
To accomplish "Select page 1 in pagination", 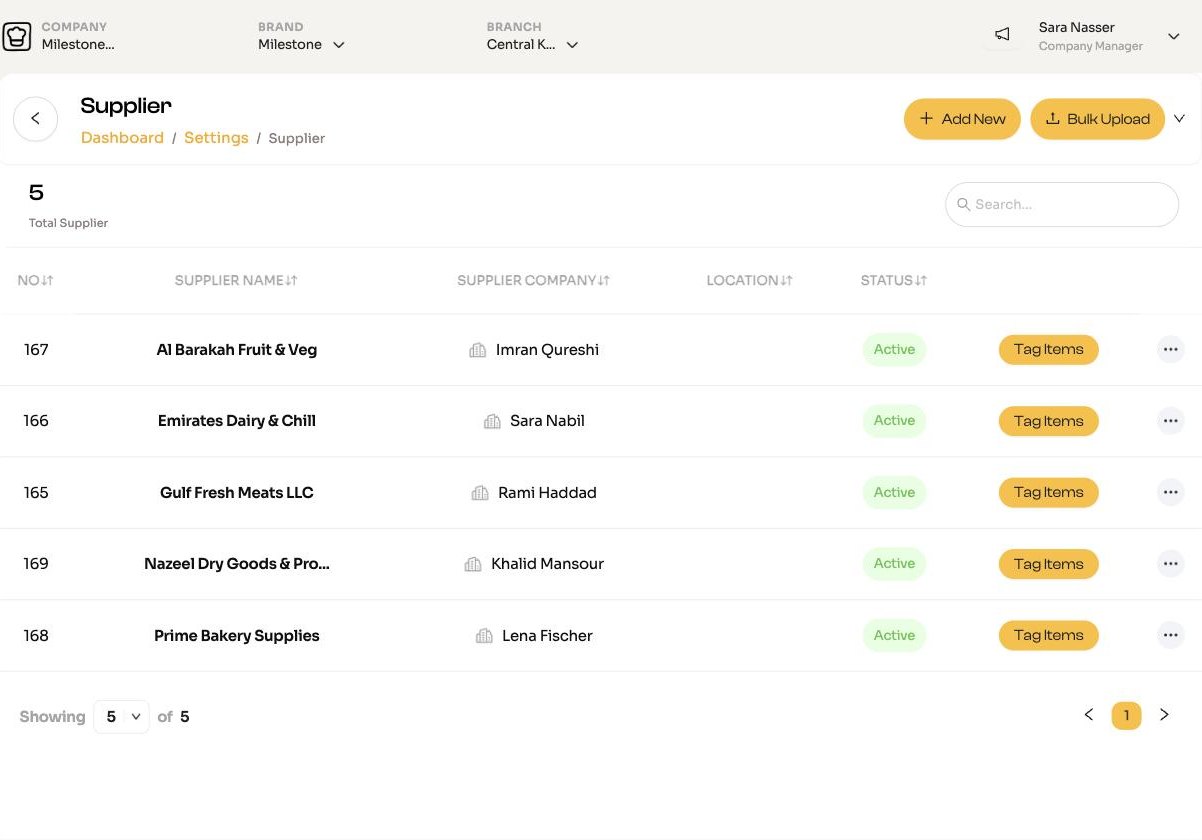I will click(x=1126, y=715).
